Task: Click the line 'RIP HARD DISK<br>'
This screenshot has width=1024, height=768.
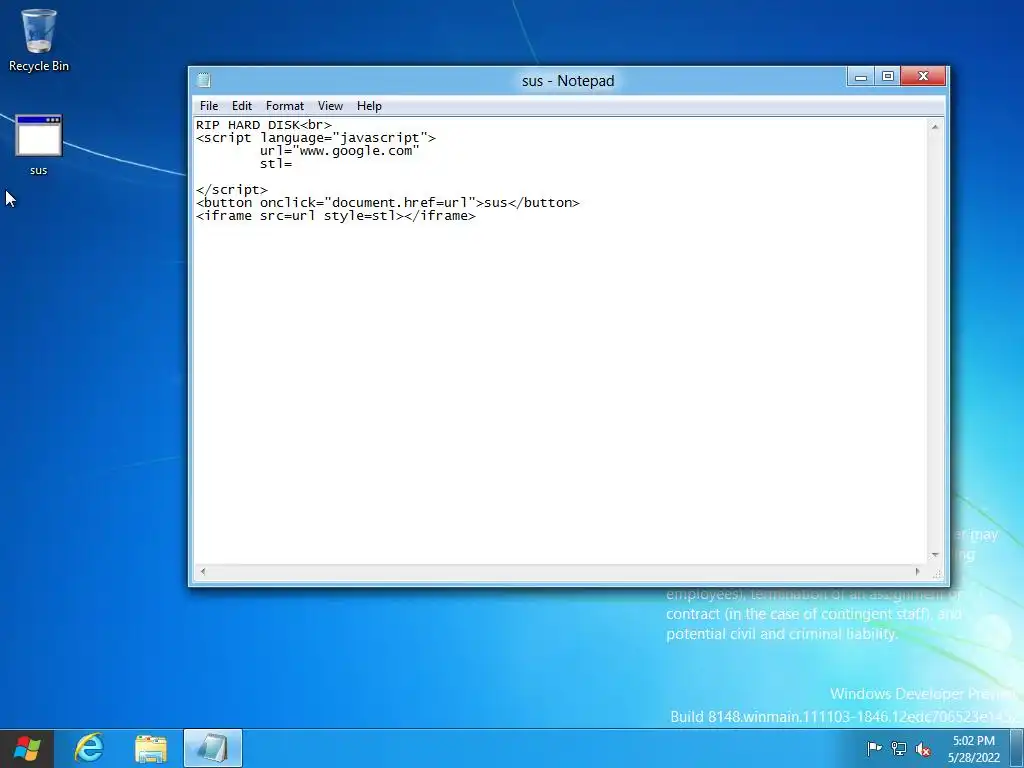Action: 264,125
